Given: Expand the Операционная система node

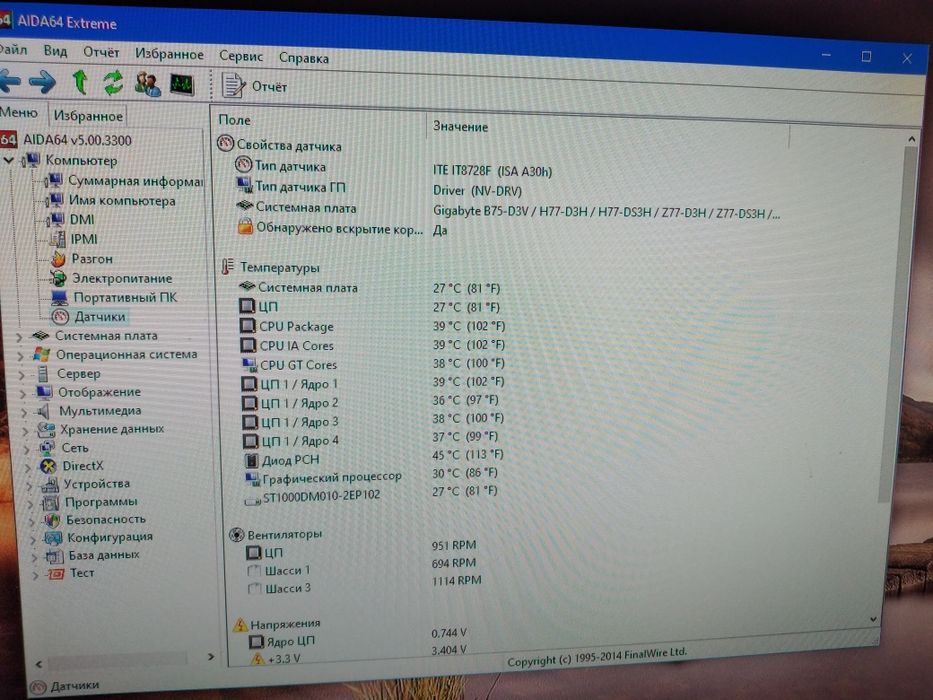Looking at the screenshot, I should tap(20, 355).
